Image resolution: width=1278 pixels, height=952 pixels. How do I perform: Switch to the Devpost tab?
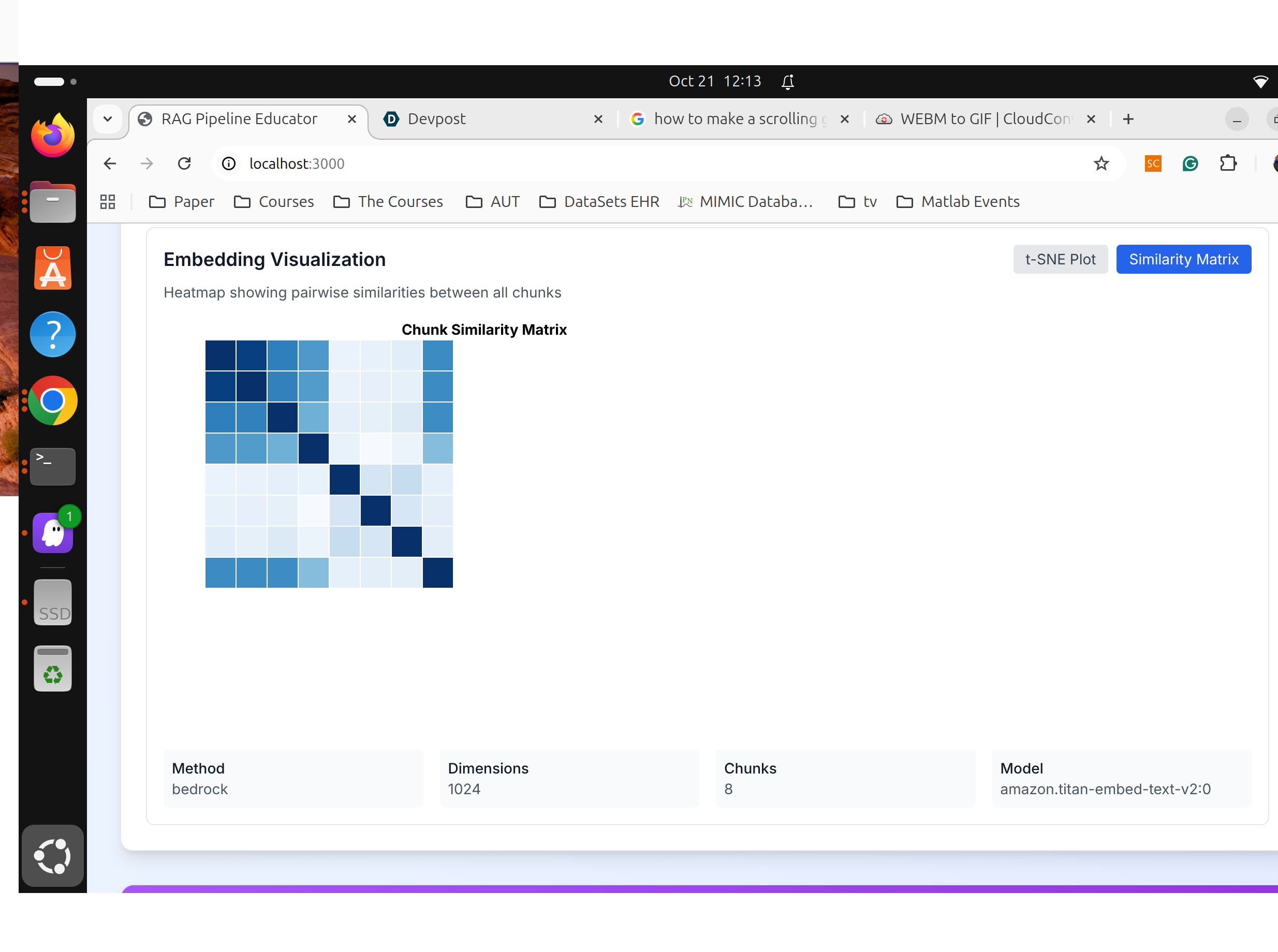pos(436,120)
